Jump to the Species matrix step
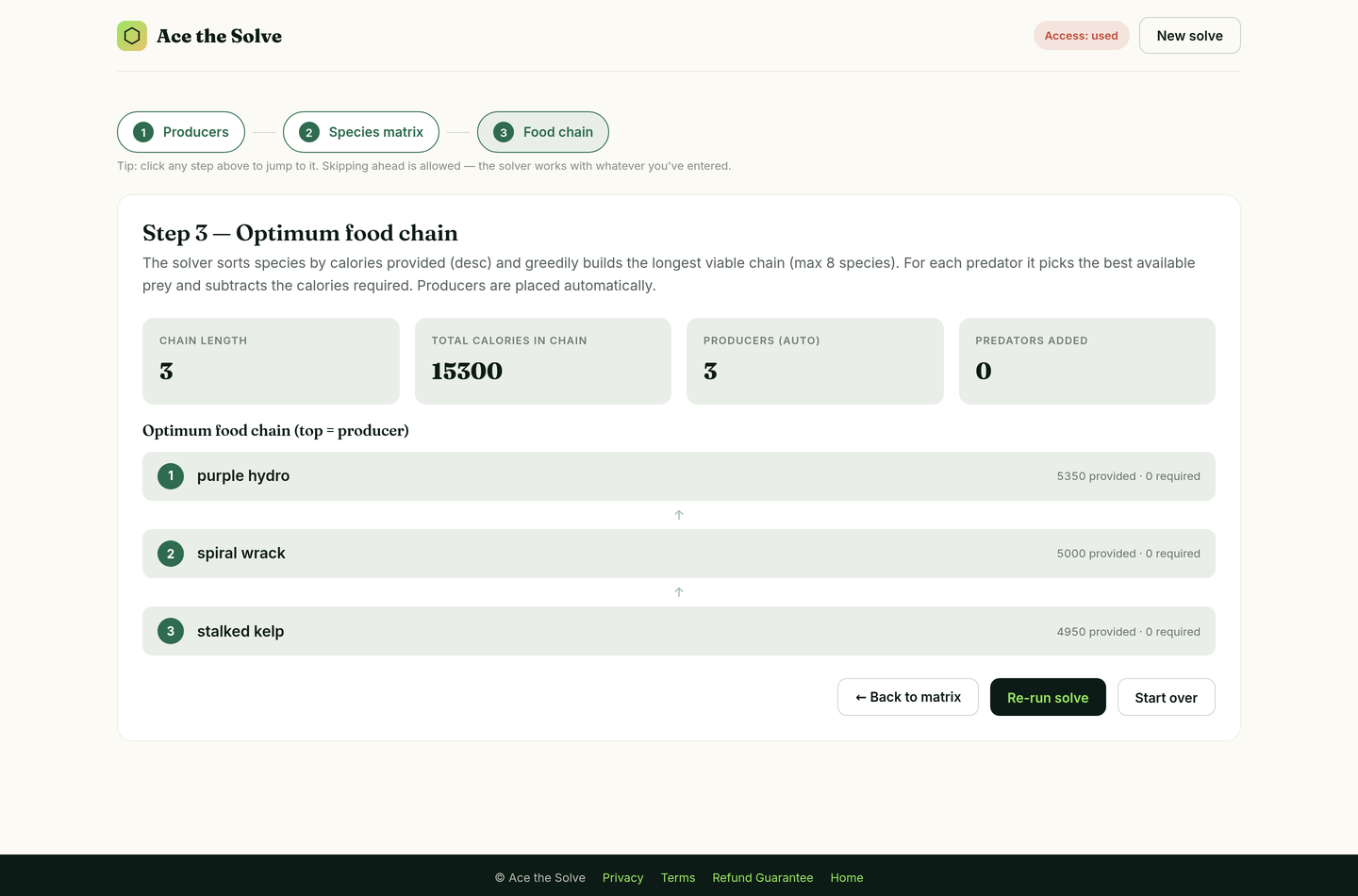This screenshot has width=1358, height=896. click(x=361, y=132)
